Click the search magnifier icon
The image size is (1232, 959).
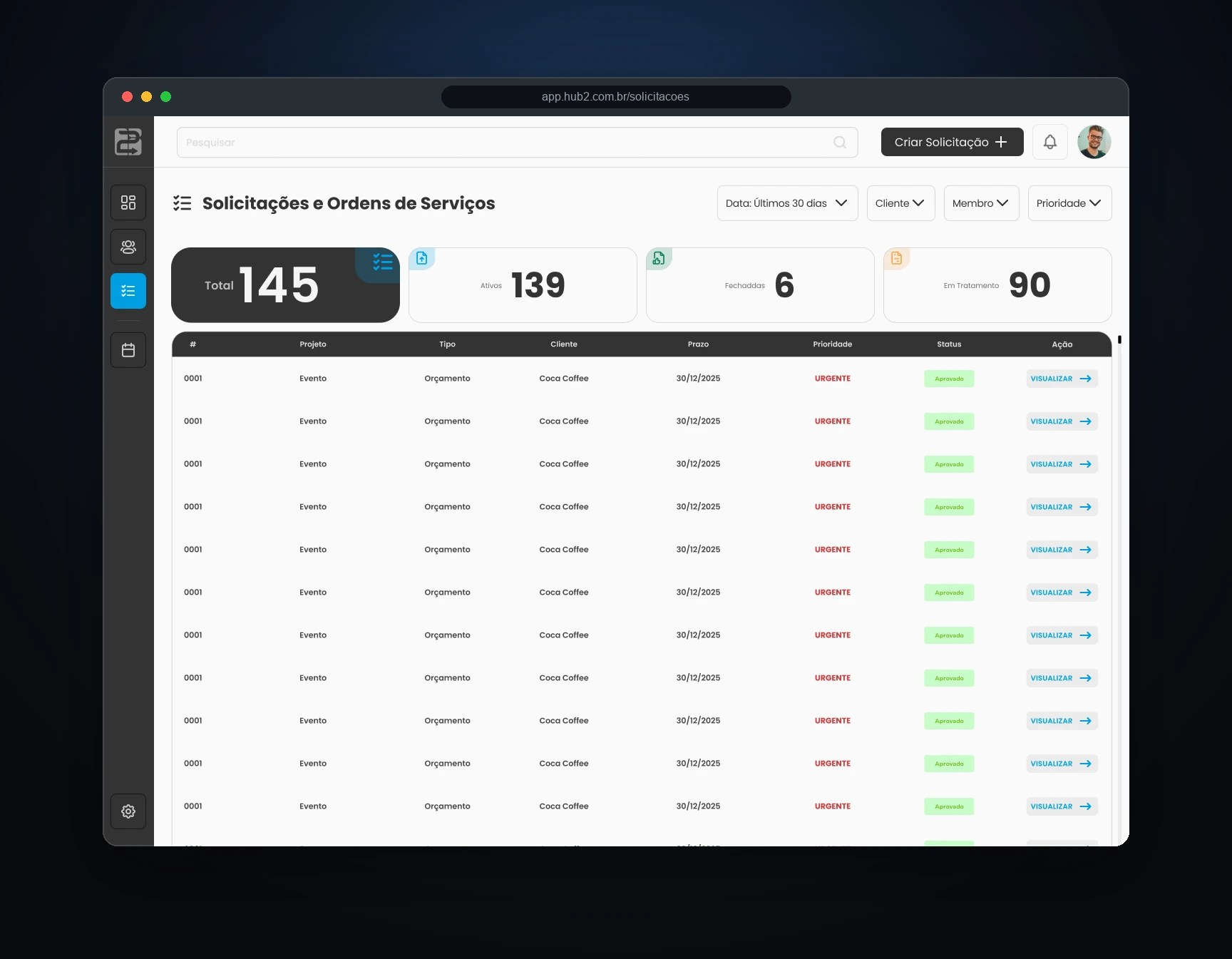[x=840, y=143]
